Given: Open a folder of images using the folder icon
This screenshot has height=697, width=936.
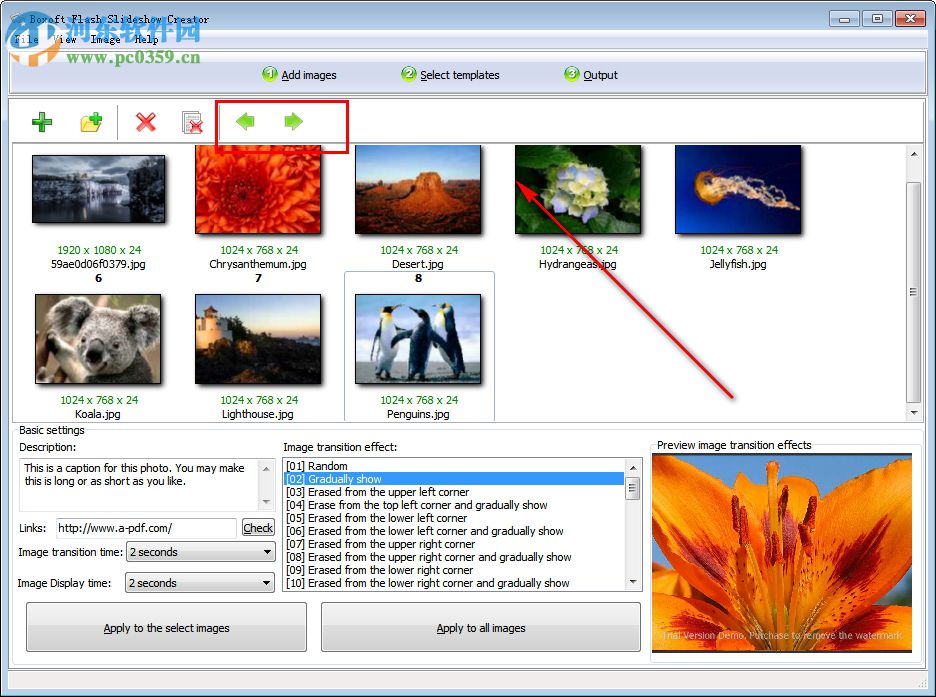Looking at the screenshot, I should (x=92, y=121).
